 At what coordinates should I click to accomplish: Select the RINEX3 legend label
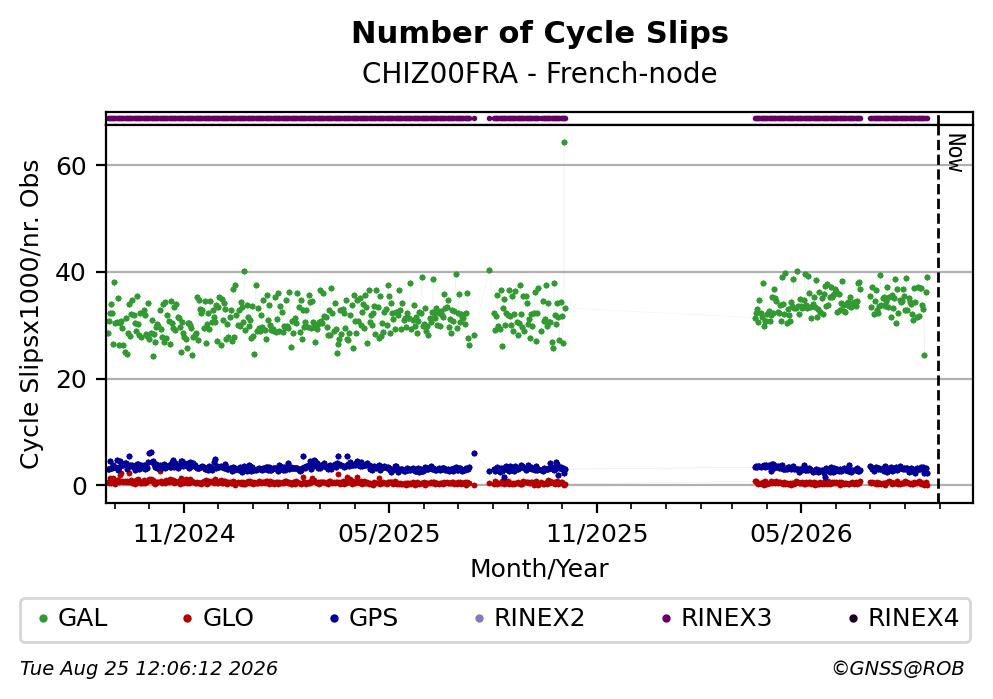[x=726, y=618]
